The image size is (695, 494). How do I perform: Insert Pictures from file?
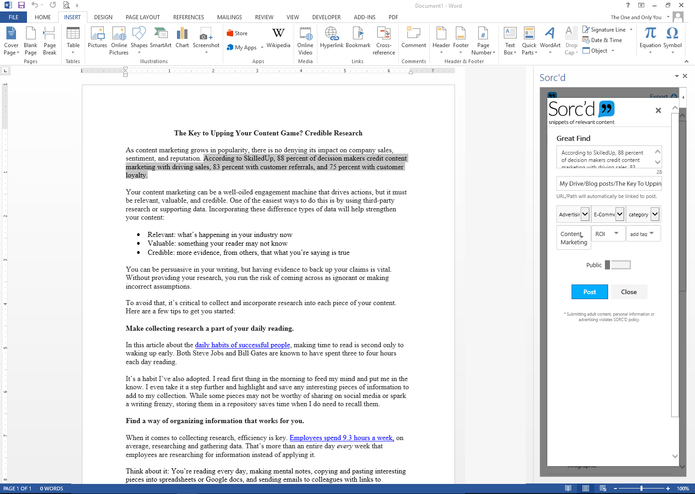pos(97,38)
